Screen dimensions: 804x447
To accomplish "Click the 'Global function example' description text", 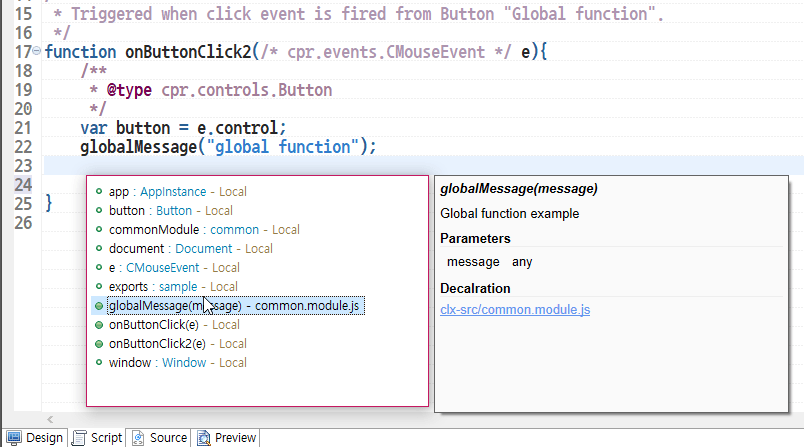I will coord(510,214).
